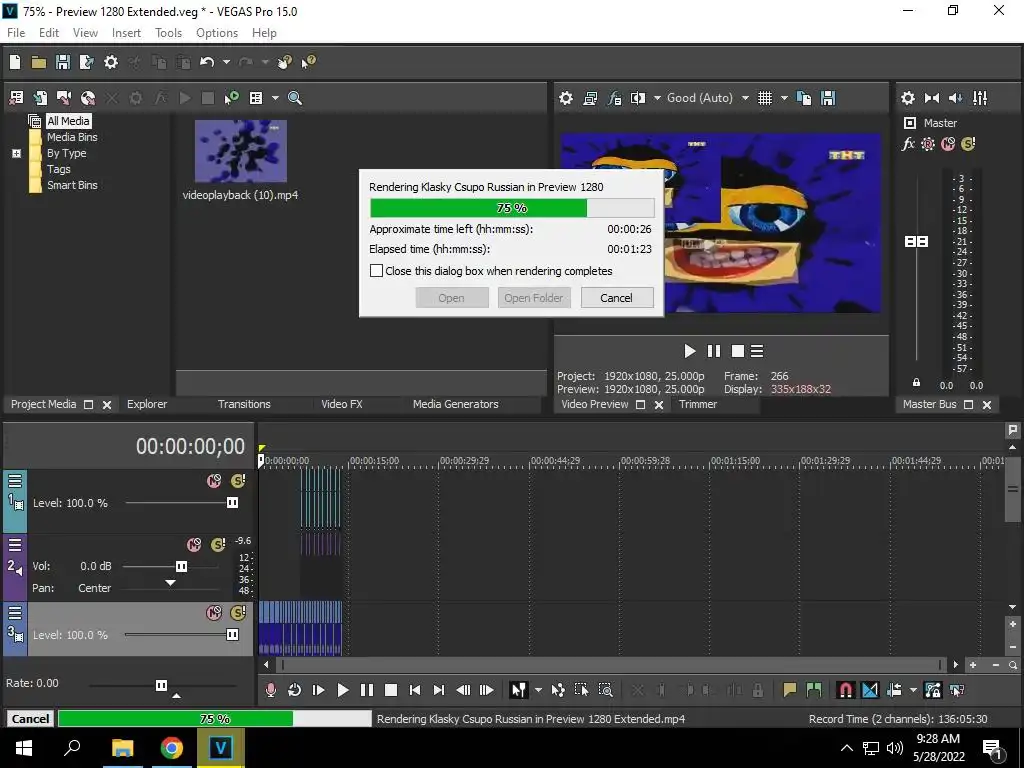Click Stop button in timeline transport bar
The width and height of the screenshot is (1024, 768).
click(391, 690)
